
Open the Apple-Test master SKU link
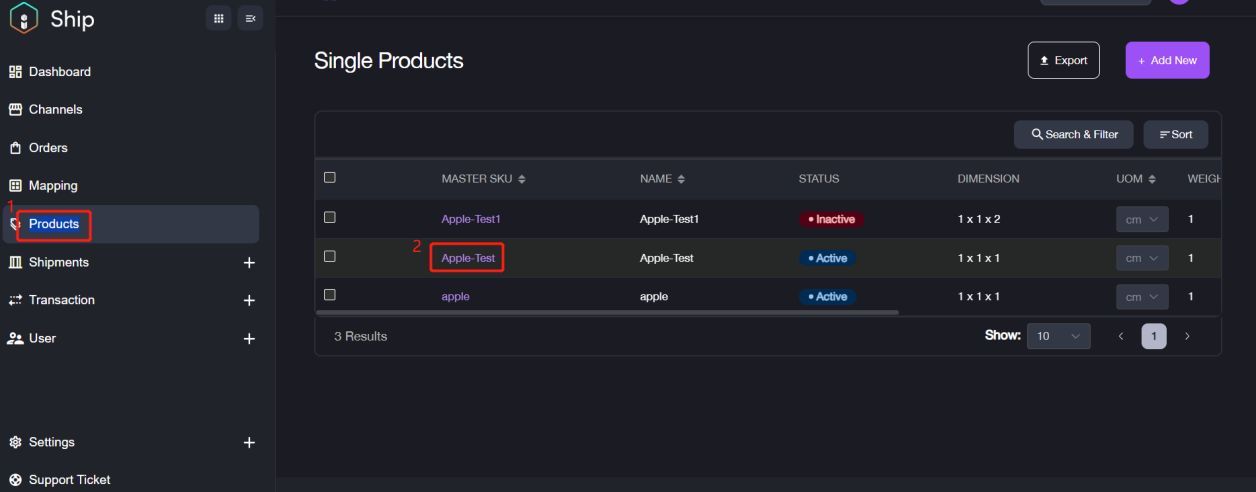468,258
